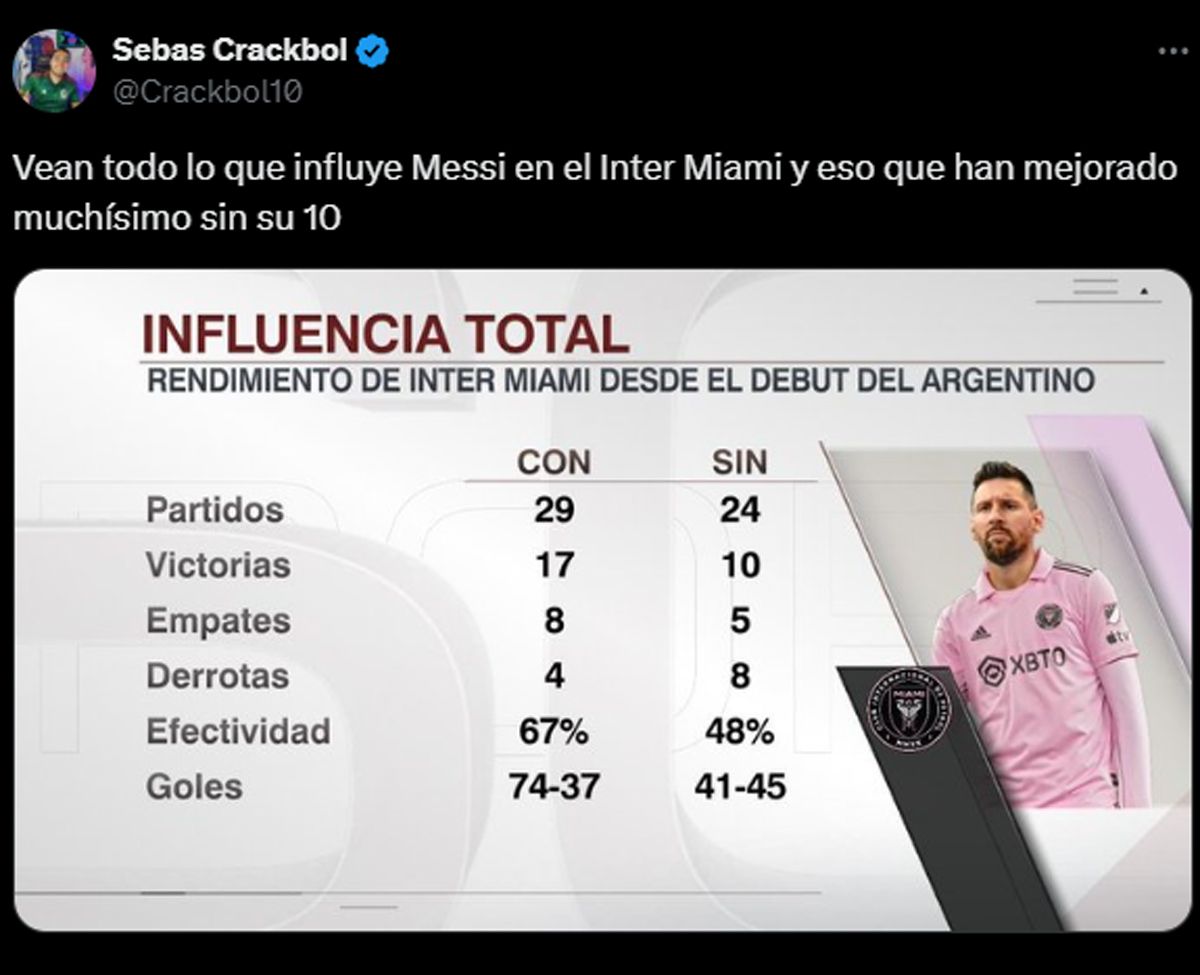Open Sebas Crackbol's profile avatar
This screenshot has height=975, width=1200.
click(53, 71)
